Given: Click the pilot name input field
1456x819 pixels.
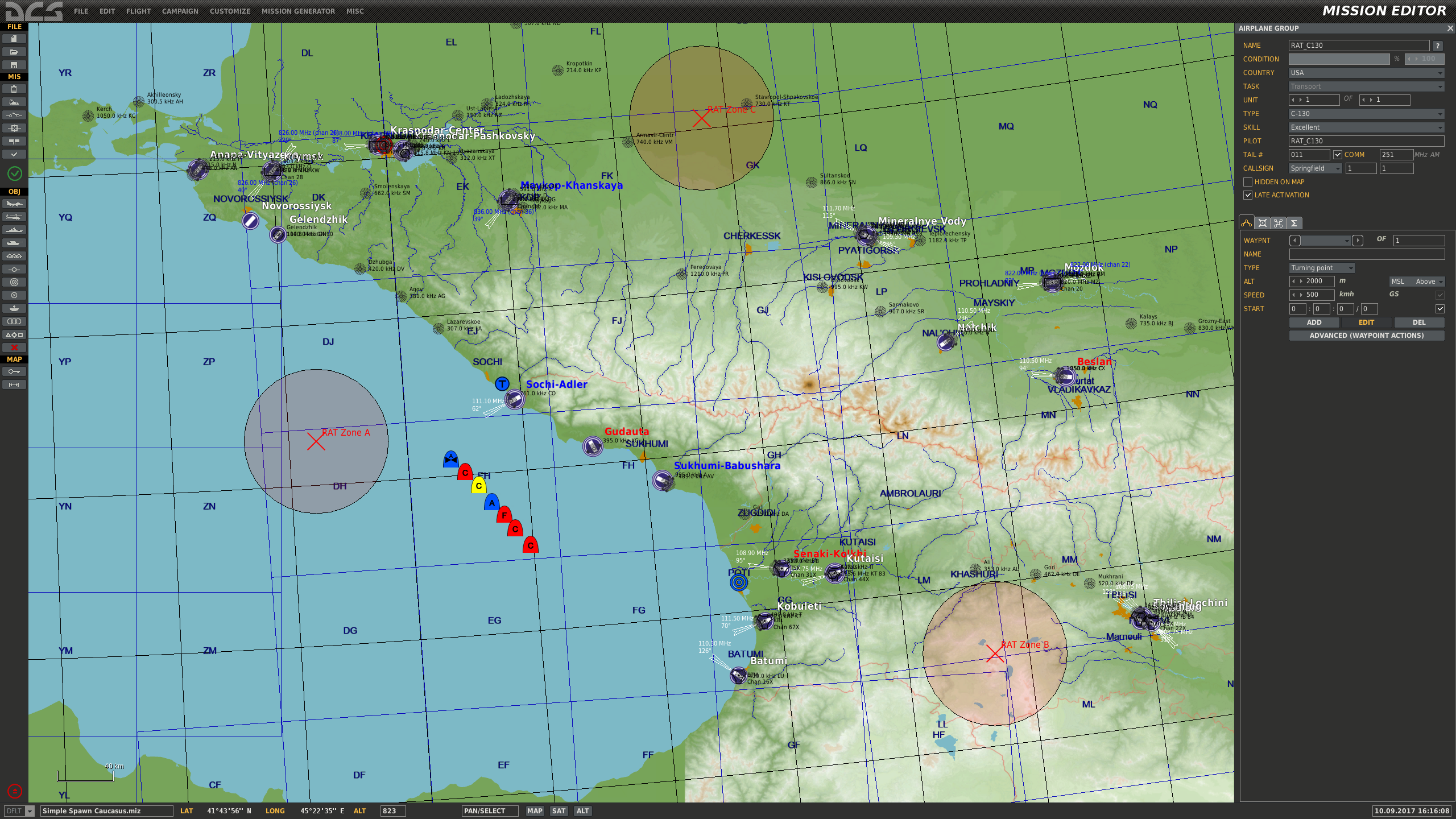Looking at the screenshot, I should click(x=1366, y=141).
